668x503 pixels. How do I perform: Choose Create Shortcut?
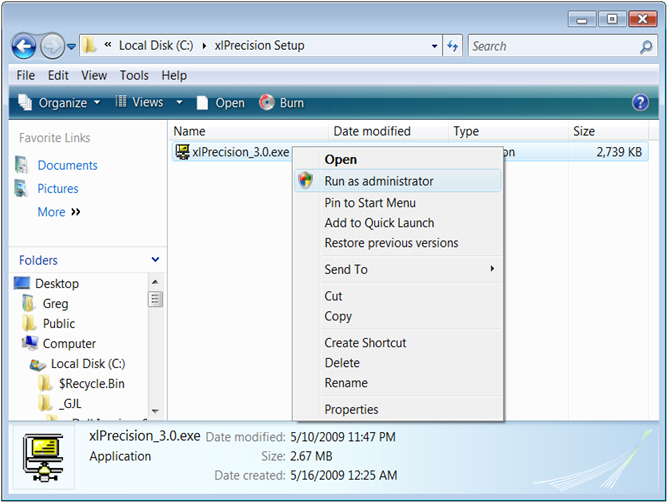tap(398, 342)
